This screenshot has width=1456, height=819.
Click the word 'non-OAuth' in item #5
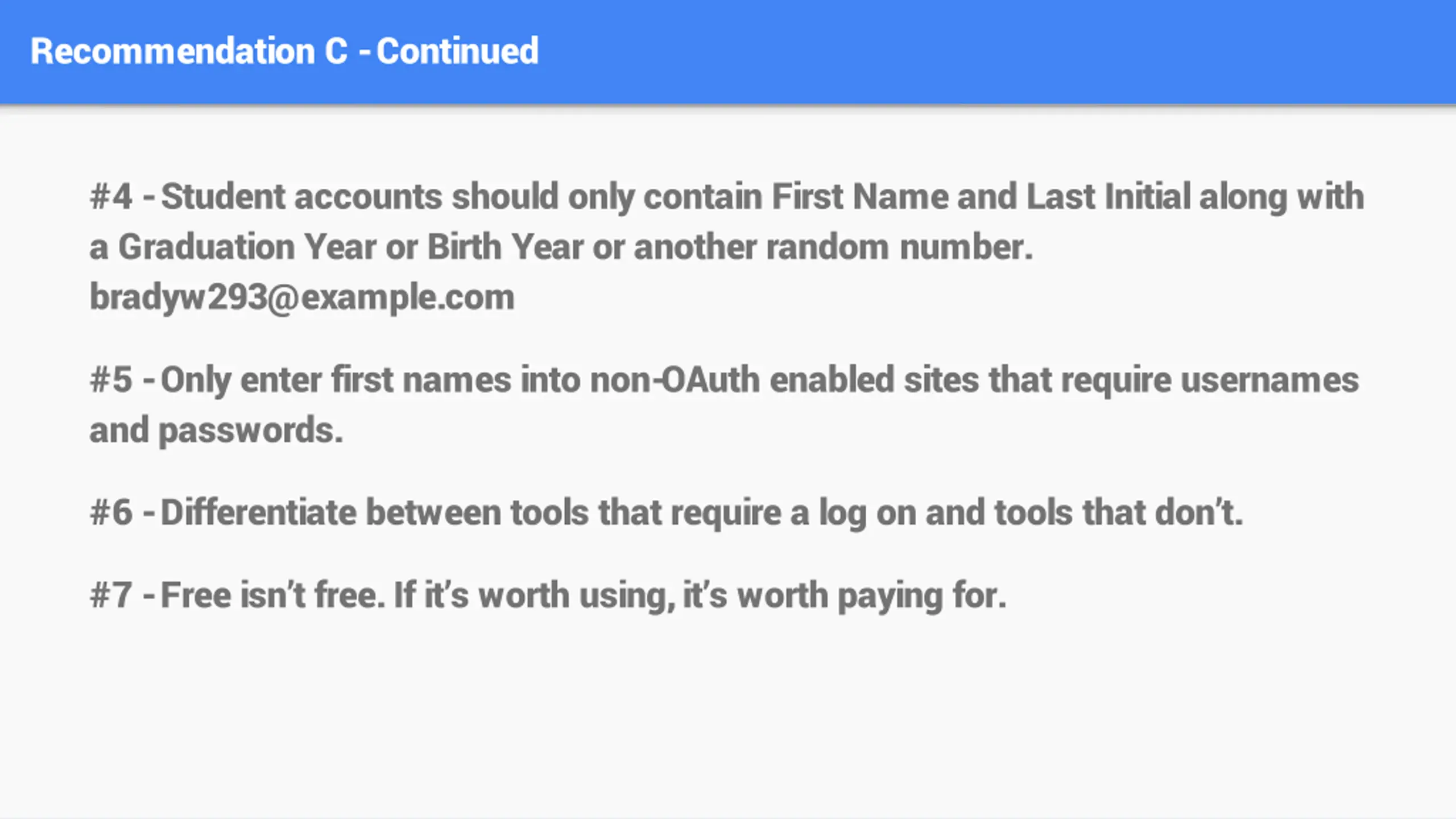point(675,380)
